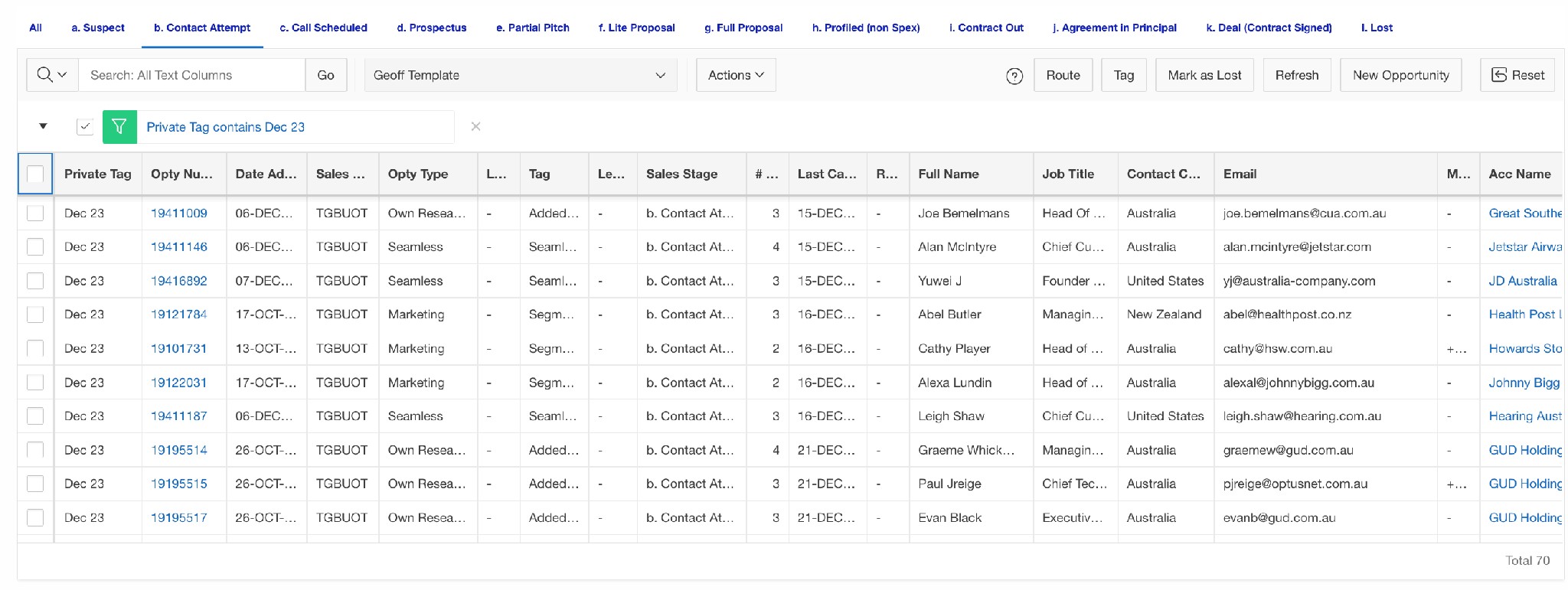The image size is (1568, 590).
Task: Click the green filter funnel icon
Action: [119, 127]
